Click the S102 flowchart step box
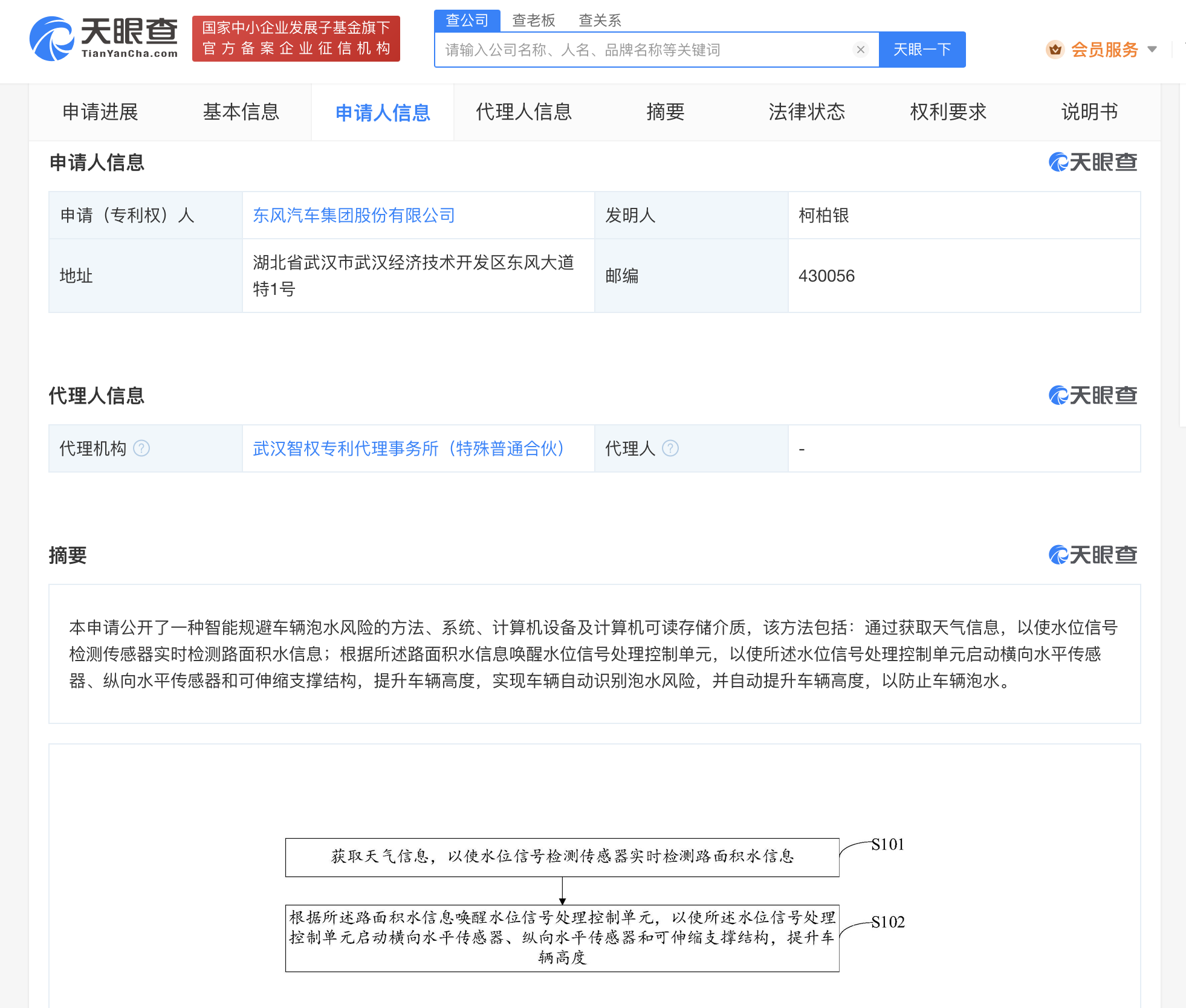The width and height of the screenshot is (1186, 1008). [562, 938]
